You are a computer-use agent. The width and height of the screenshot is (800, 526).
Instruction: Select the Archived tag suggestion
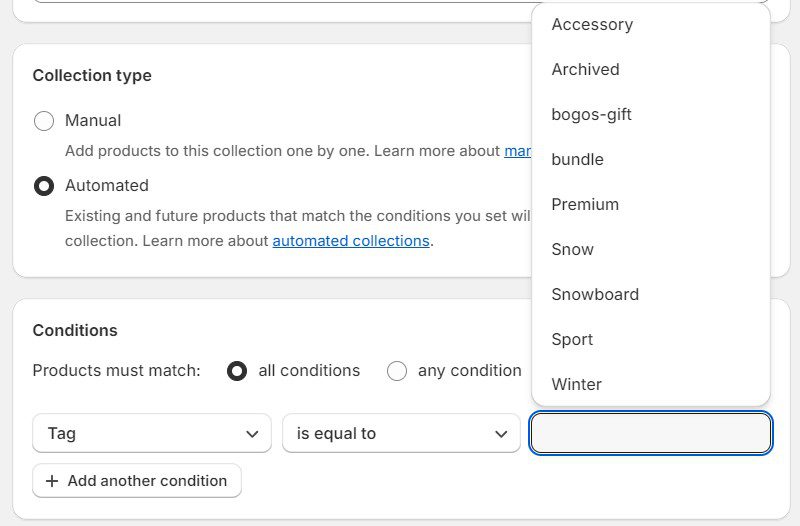click(586, 70)
